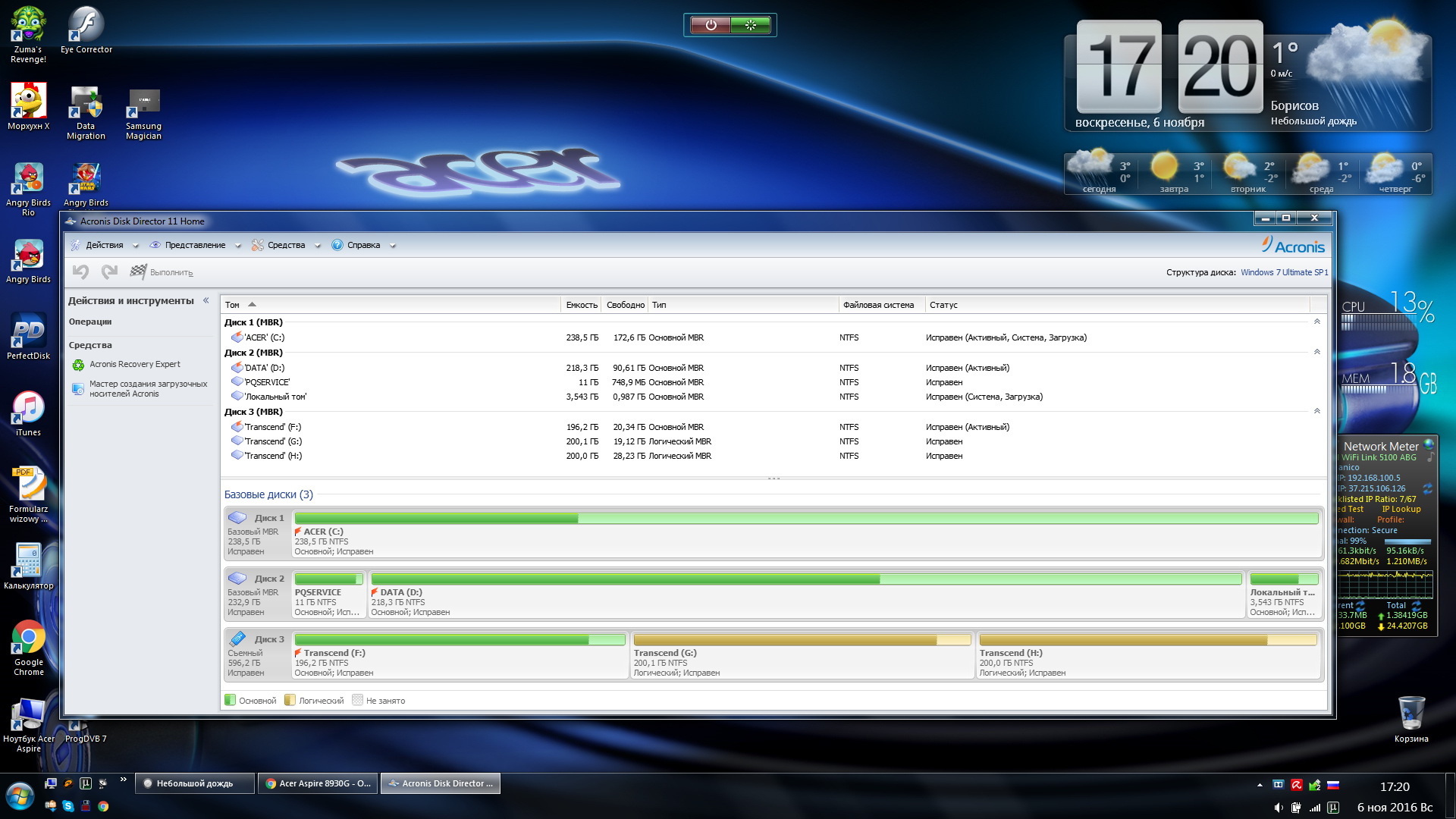
Task: Open the Справка help menu
Action: coord(363,245)
